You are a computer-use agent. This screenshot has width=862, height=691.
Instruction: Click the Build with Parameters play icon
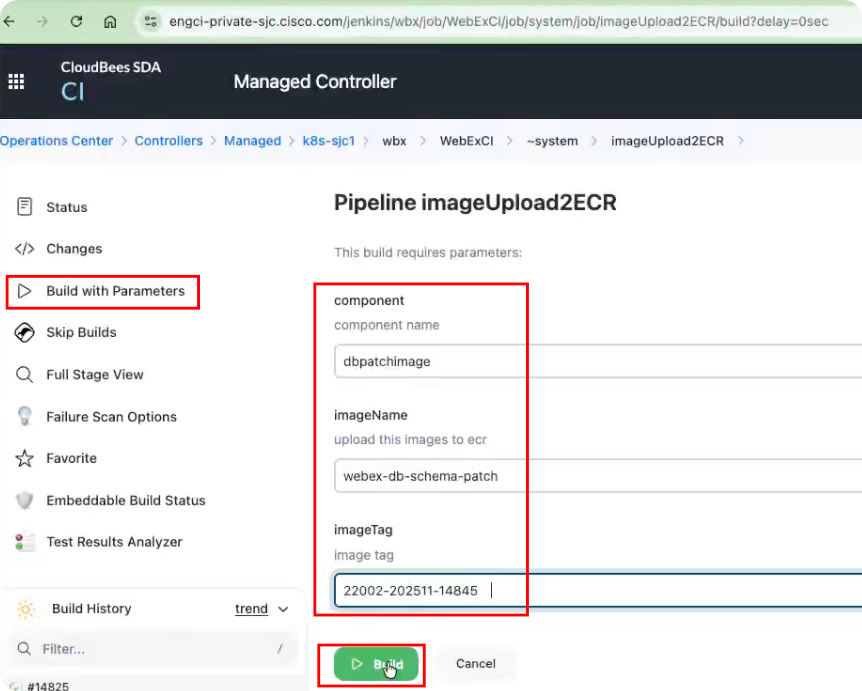point(25,291)
